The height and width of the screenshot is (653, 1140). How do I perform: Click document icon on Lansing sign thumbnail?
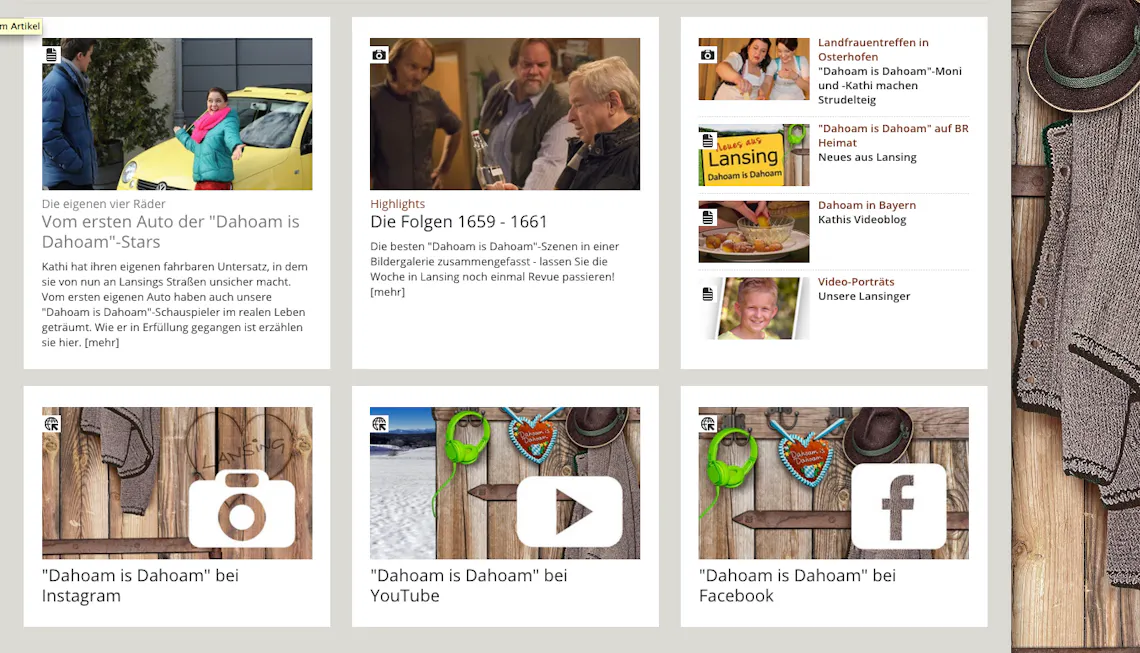pos(708,141)
